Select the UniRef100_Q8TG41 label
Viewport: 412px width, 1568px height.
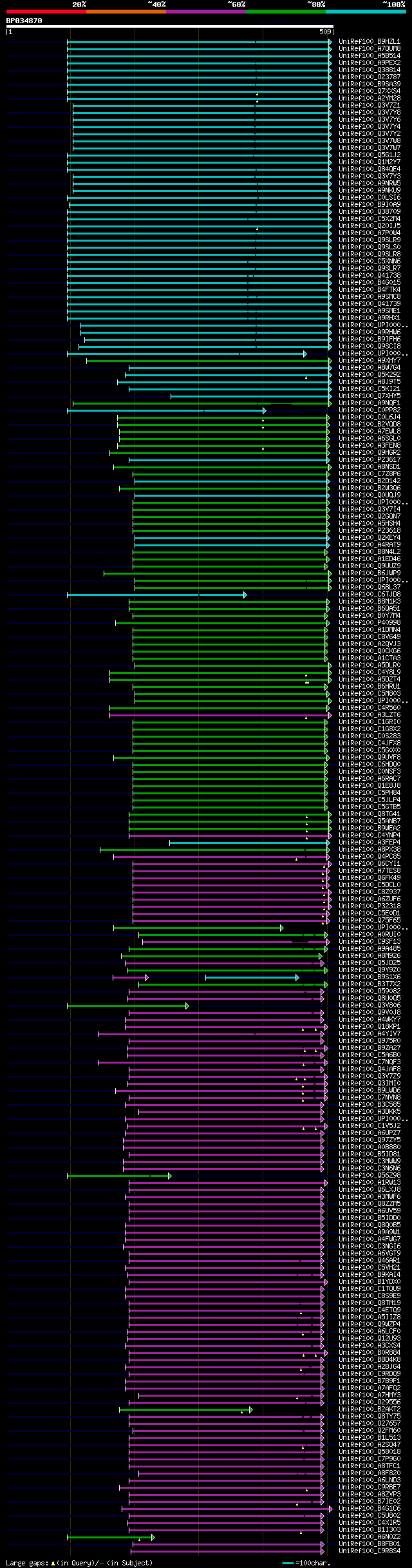tap(370, 814)
